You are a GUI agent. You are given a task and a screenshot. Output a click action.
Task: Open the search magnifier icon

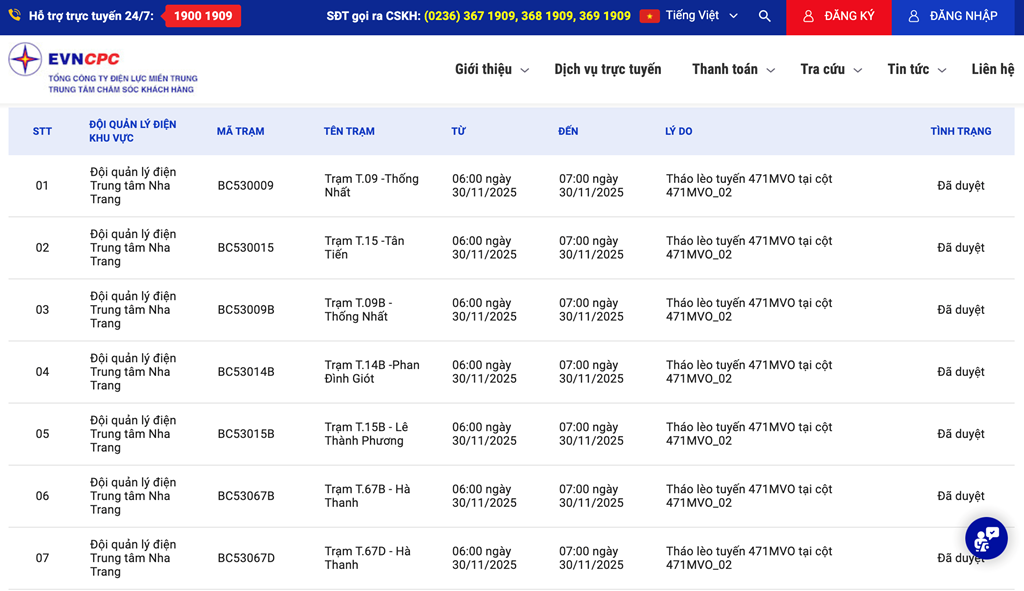pyautogui.click(x=764, y=16)
